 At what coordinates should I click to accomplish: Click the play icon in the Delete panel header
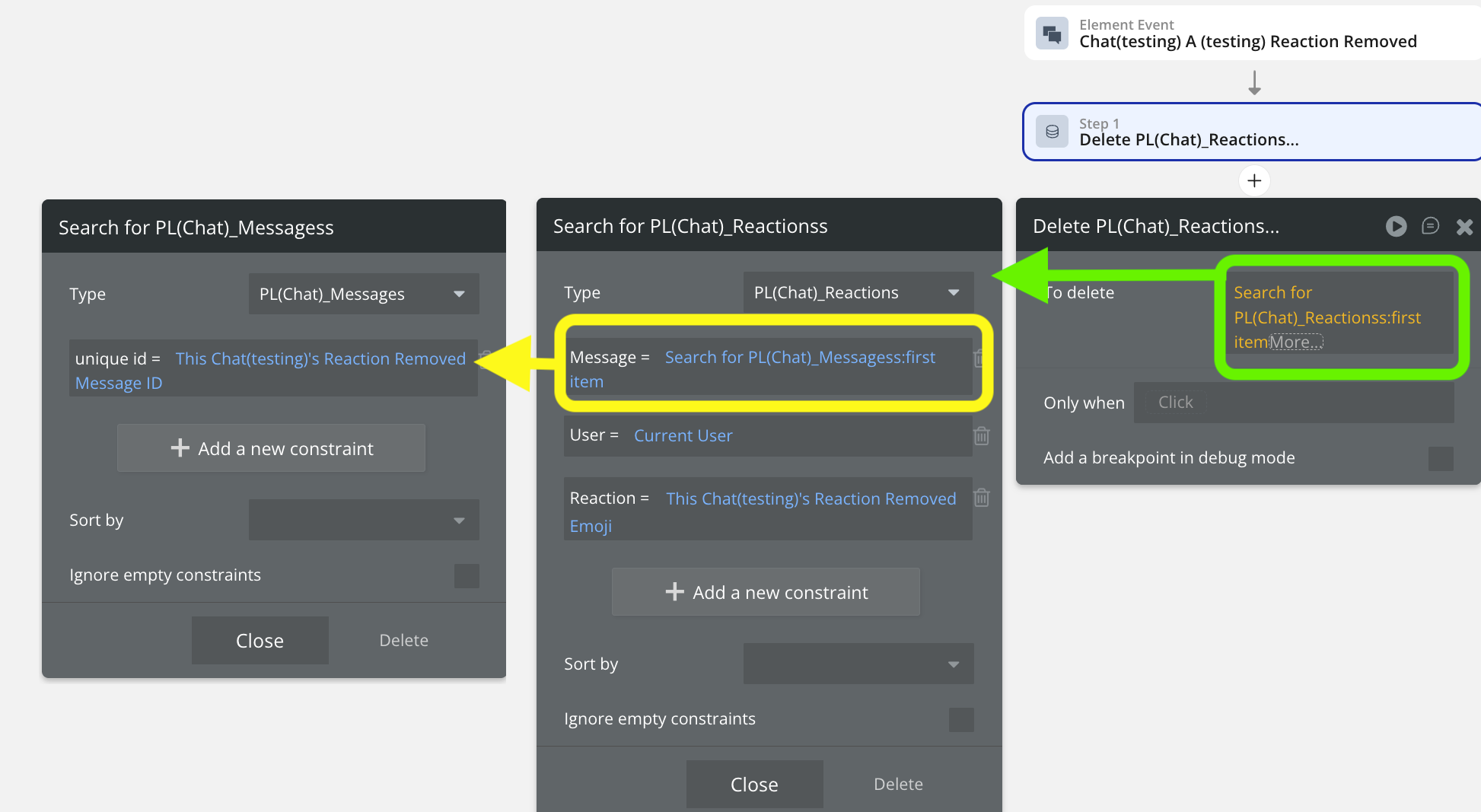[x=1396, y=226]
